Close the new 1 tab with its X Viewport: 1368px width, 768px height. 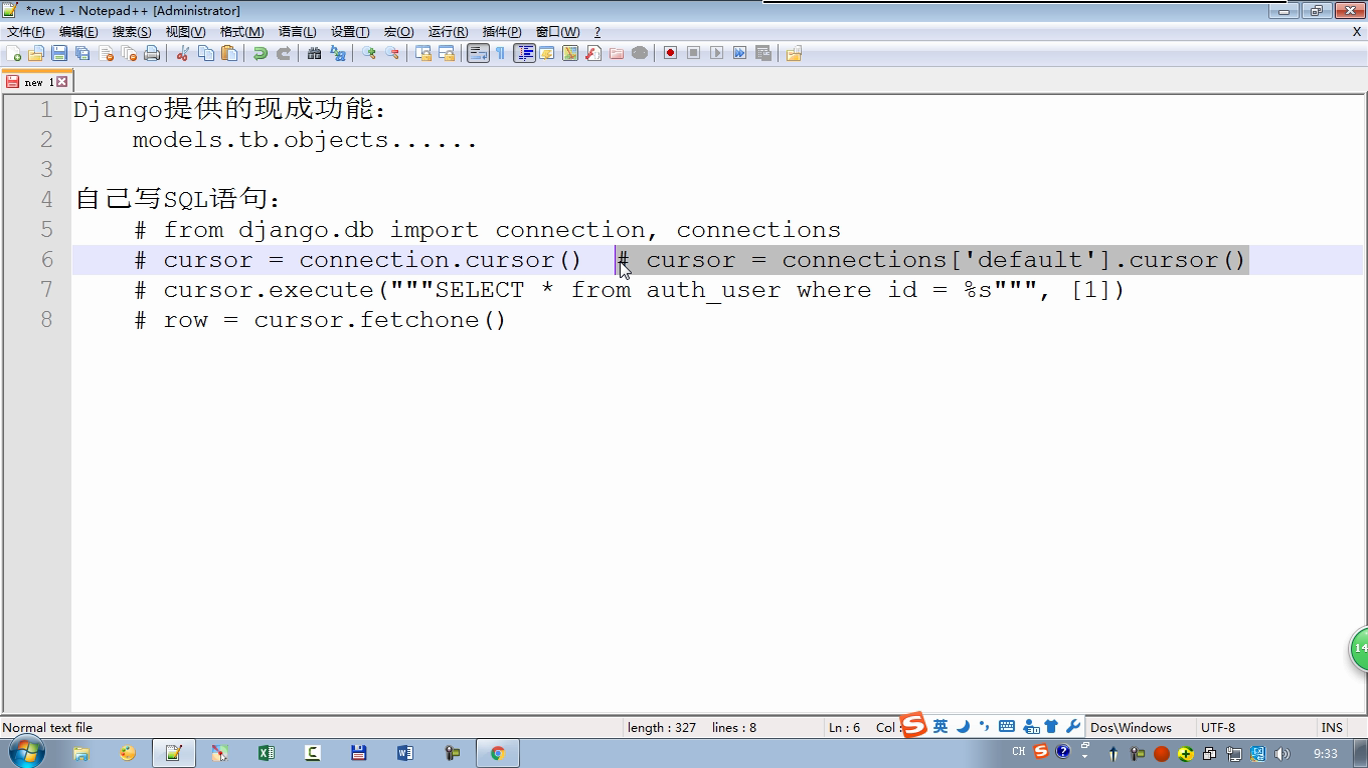click(62, 82)
